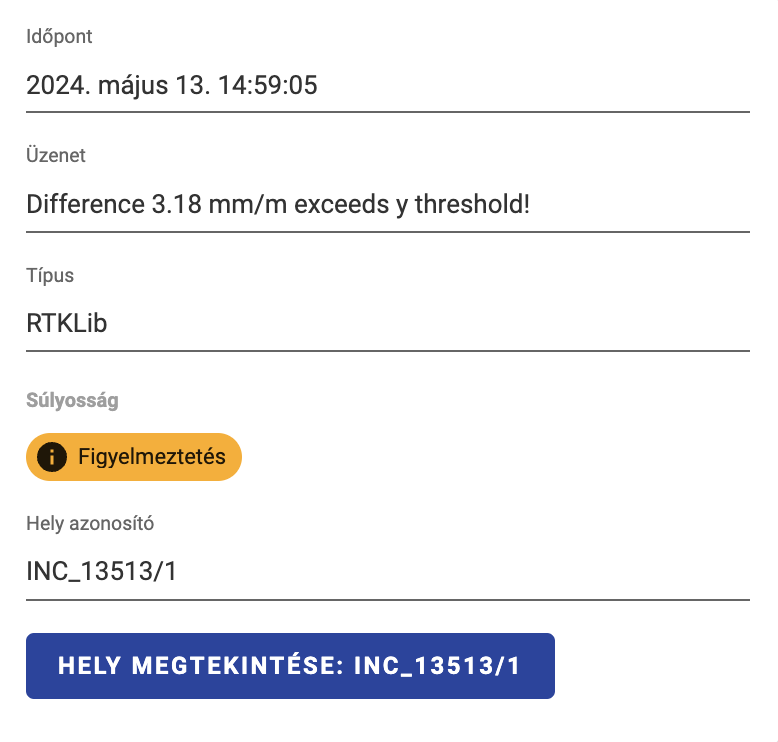Click the info icon in the warning chip
Image resolution: width=778 pixels, height=742 pixels.
coord(51,458)
